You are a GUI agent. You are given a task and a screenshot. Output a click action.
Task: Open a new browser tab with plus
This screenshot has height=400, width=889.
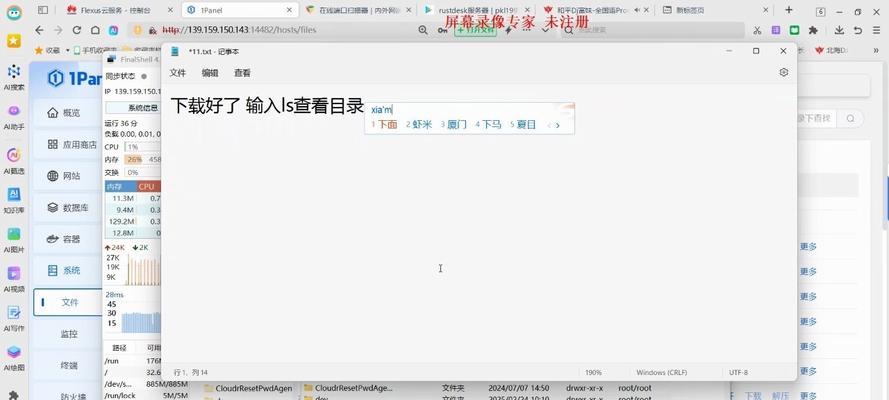789,10
